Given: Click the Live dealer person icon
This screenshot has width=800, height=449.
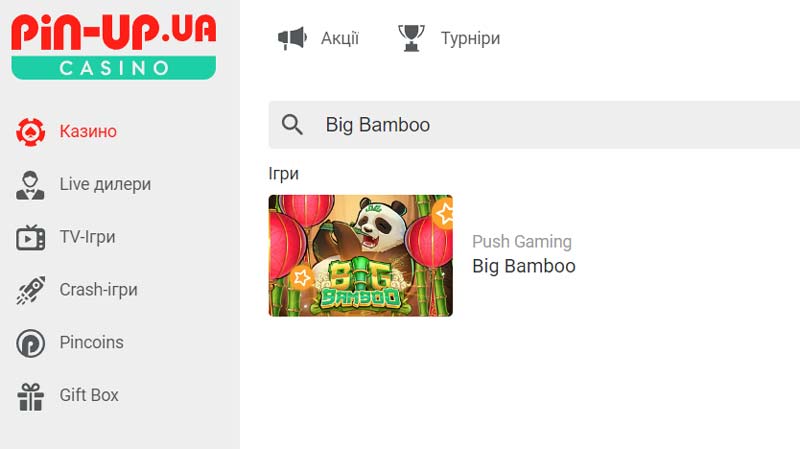Looking at the screenshot, I should 30,185.
